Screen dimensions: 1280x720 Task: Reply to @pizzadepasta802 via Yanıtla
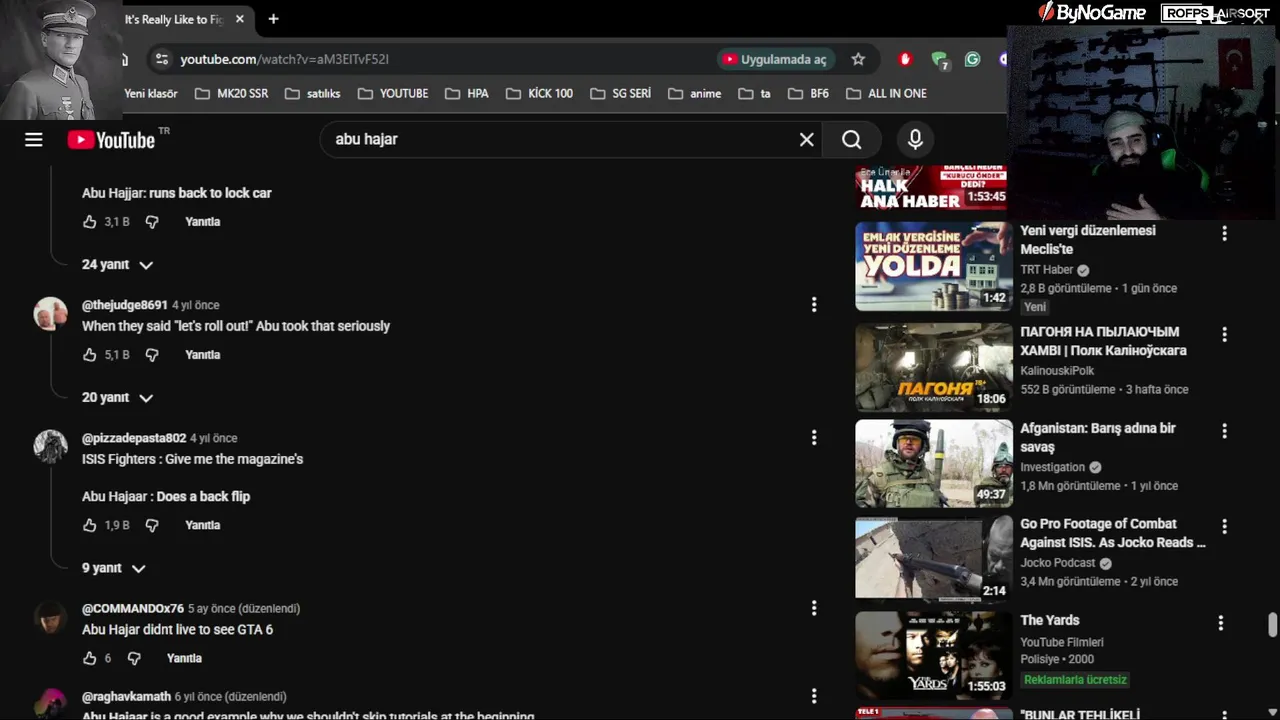tap(202, 525)
